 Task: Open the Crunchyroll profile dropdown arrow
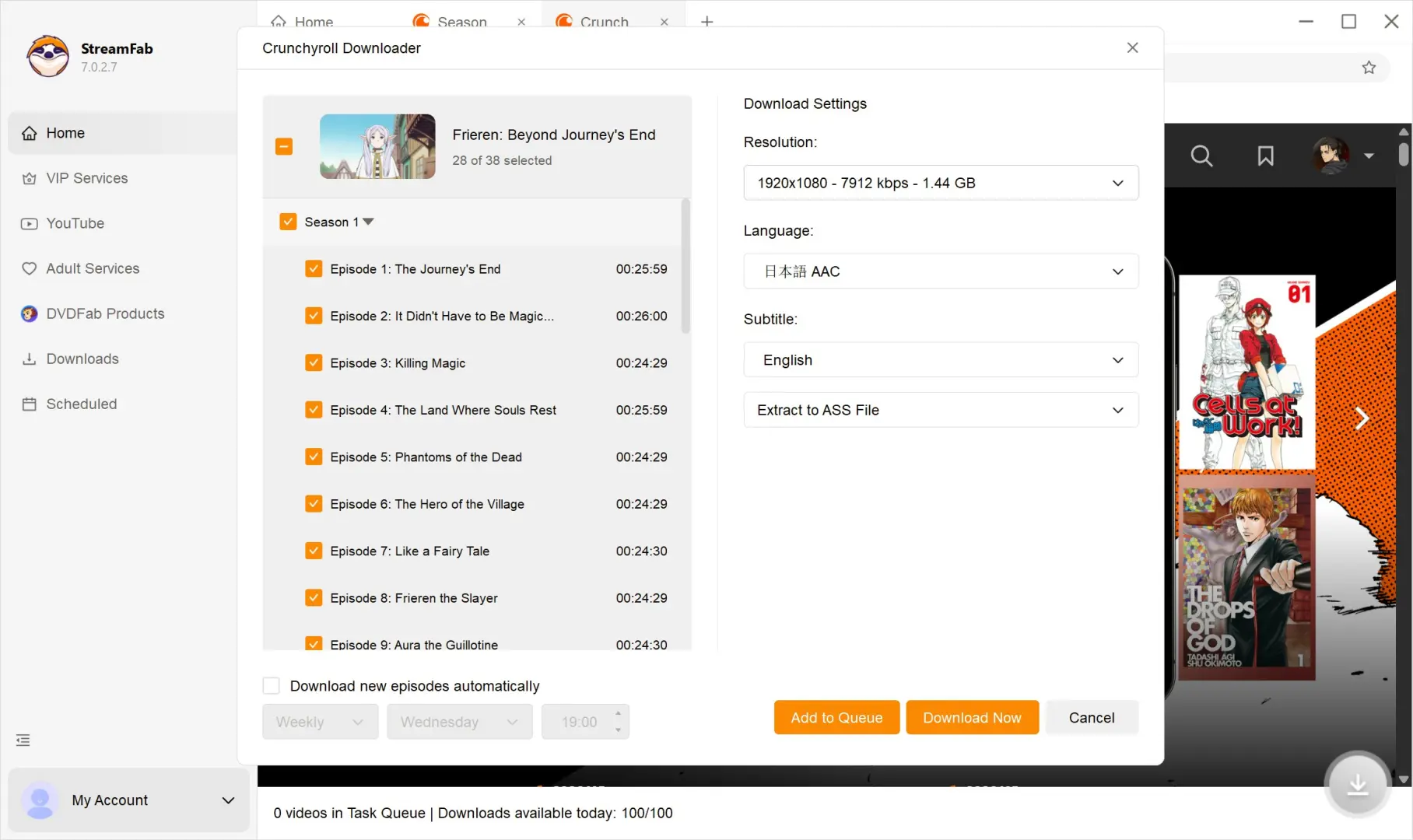[1369, 156]
